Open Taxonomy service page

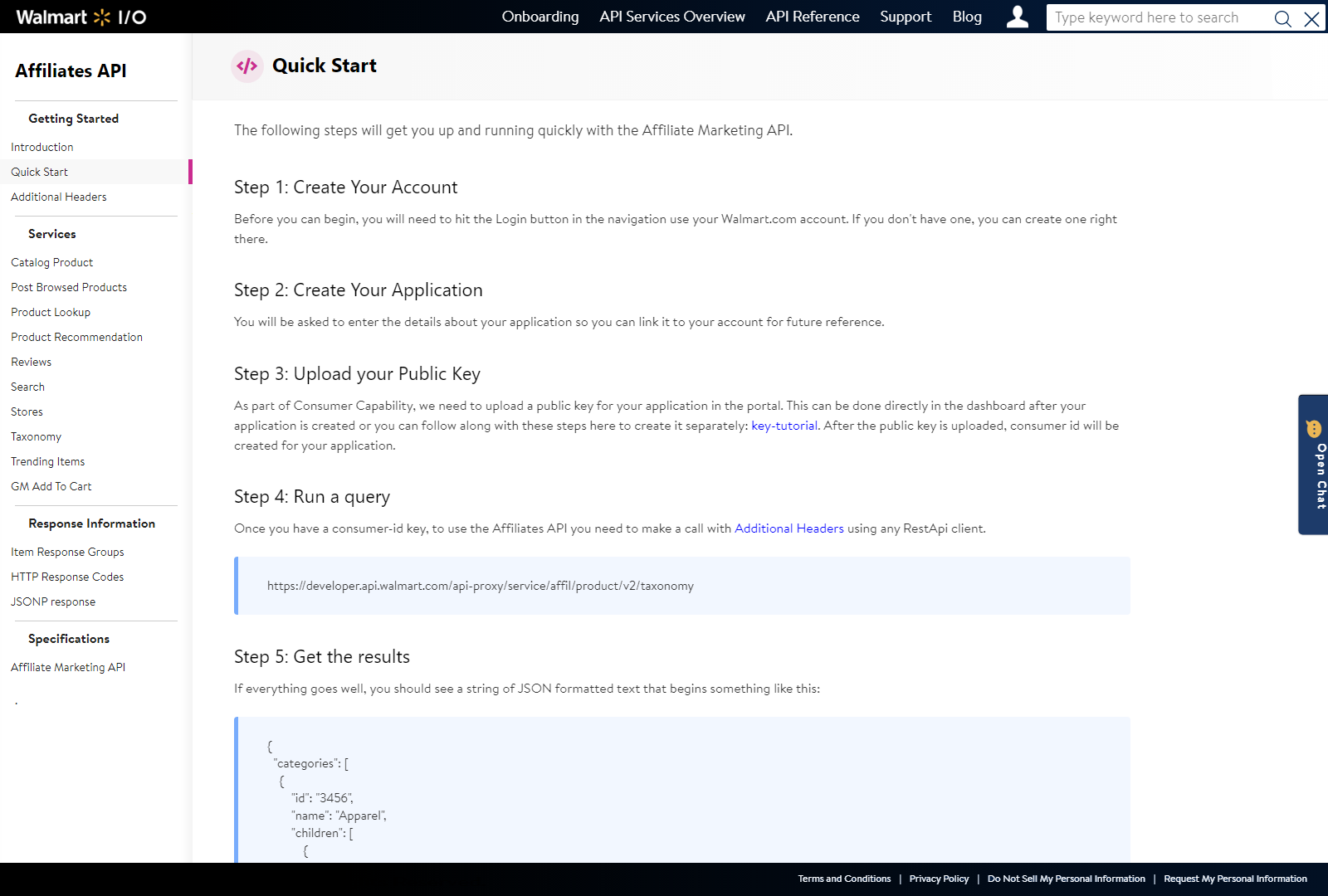click(x=37, y=436)
